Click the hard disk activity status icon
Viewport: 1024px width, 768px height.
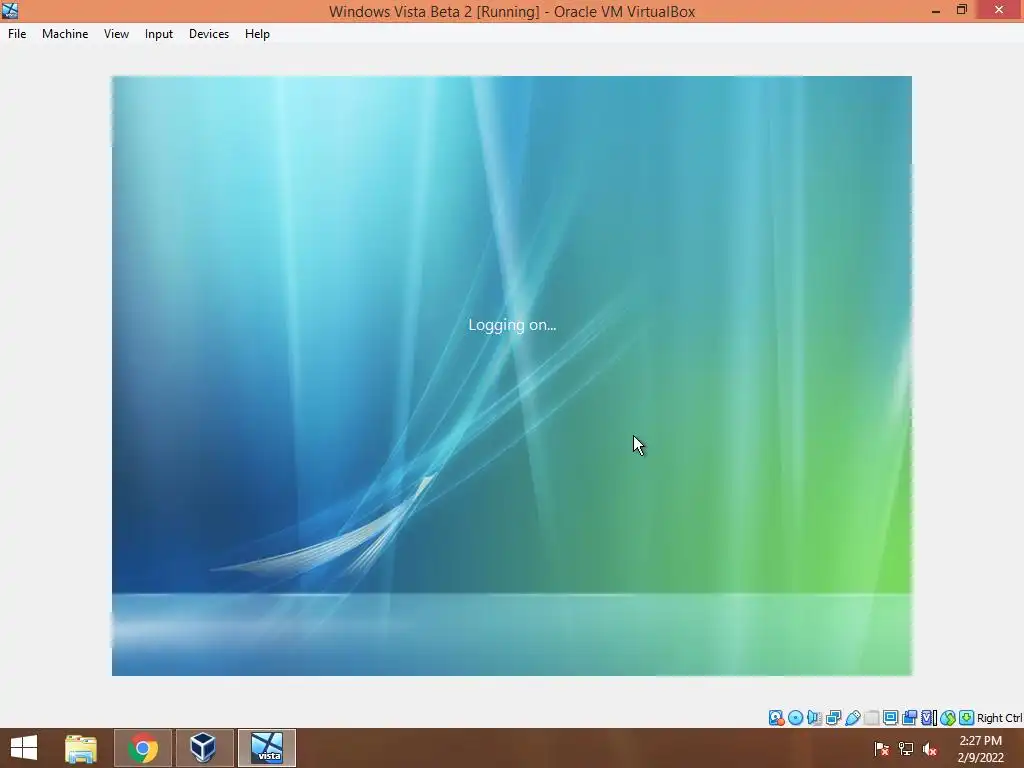776,718
